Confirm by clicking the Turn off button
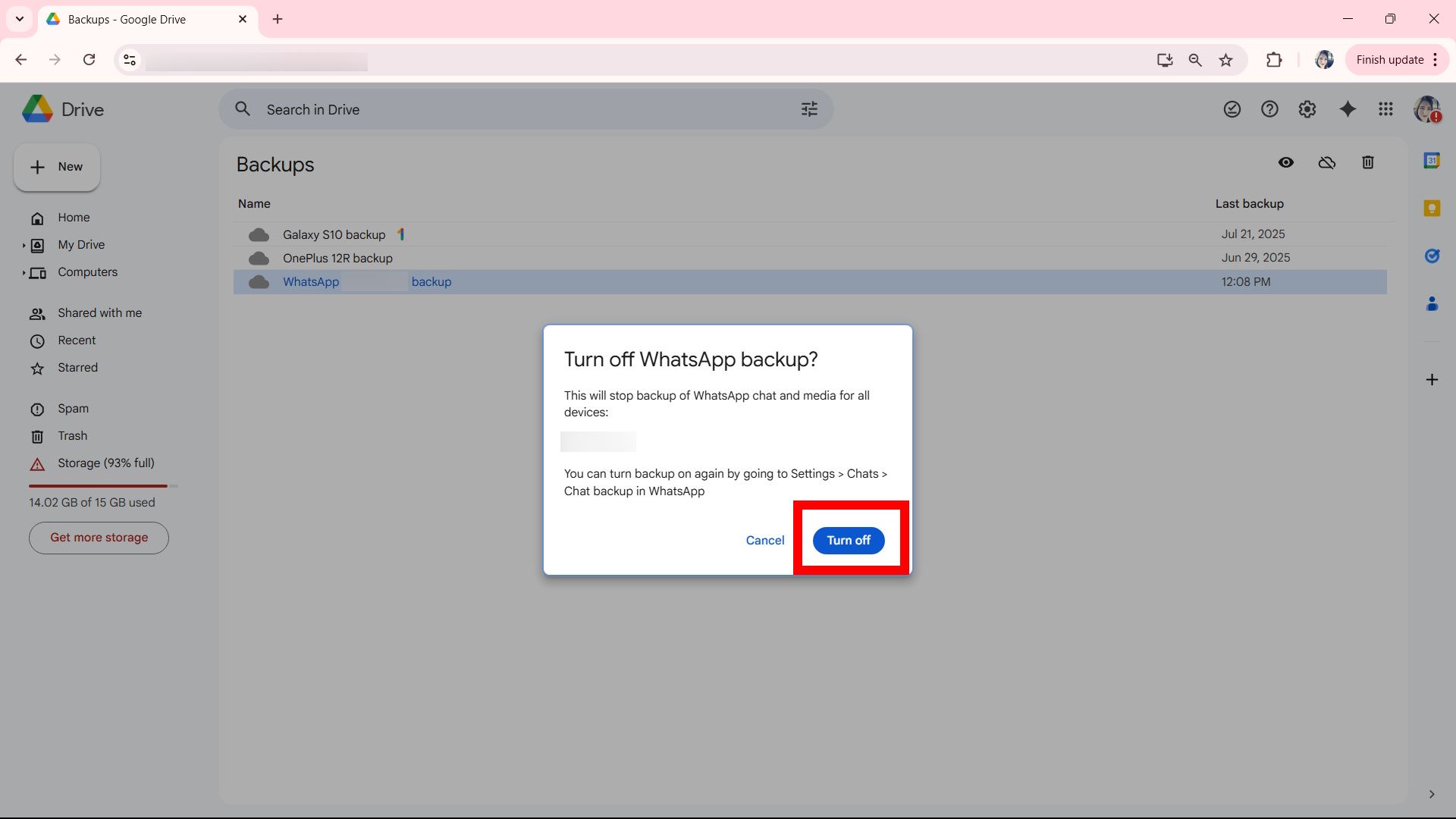The width and height of the screenshot is (1456, 819). 848,540
